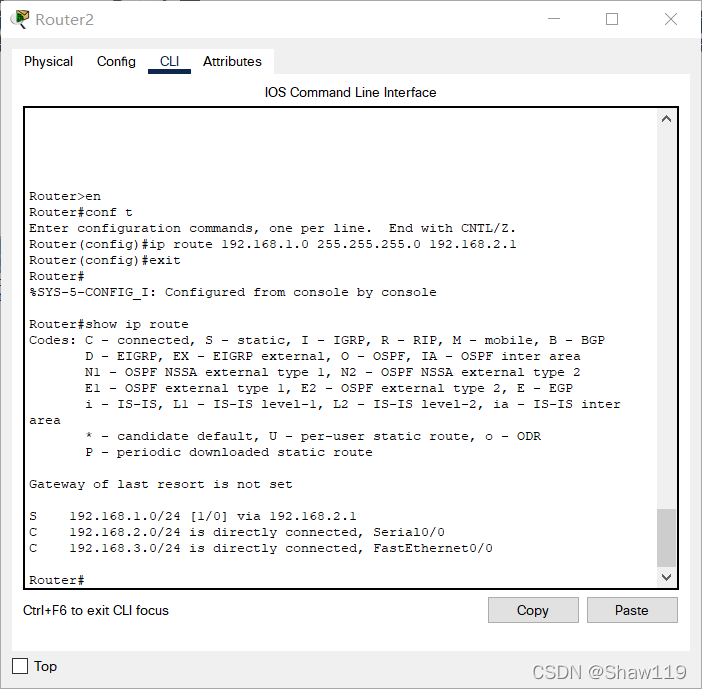This screenshot has height=689, width=702.
Task: Click the CLI vertical scrollbar thumb
Action: point(666,538)
